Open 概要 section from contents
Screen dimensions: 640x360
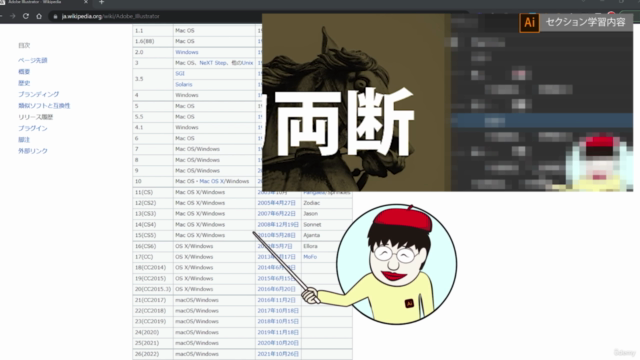(x=24, y=72)
